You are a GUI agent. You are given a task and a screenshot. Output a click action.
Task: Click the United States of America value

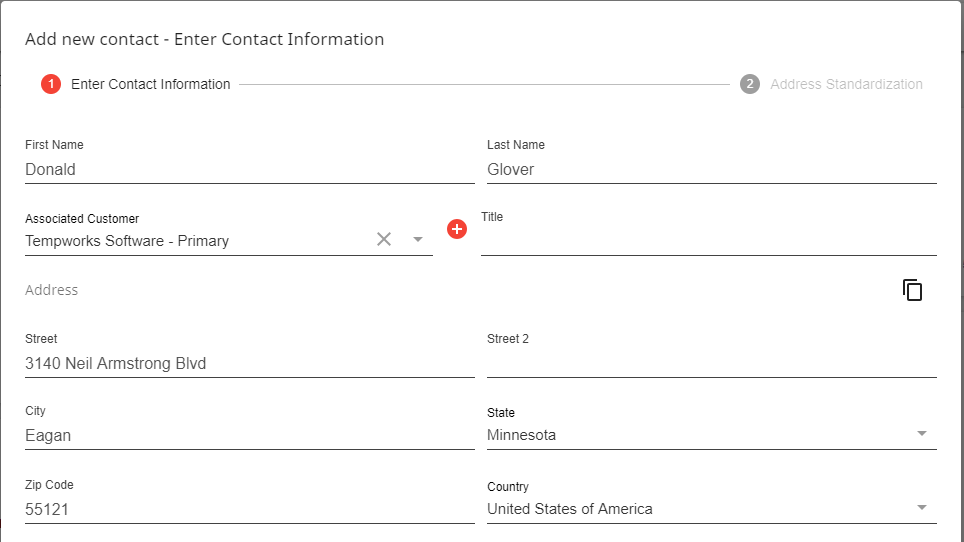click(570, 509)
